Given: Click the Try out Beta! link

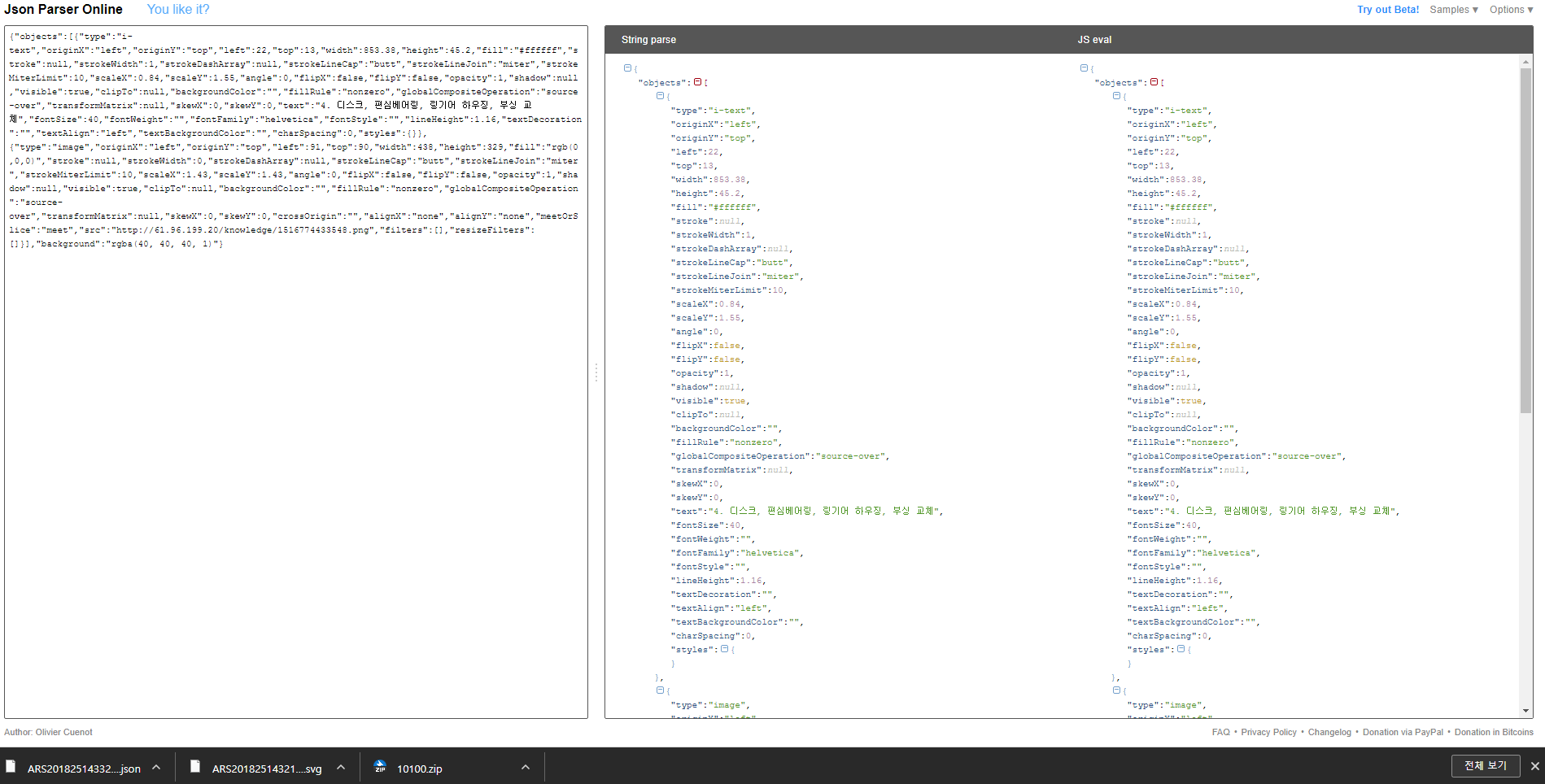Looking at the screenshot, I should [1388, 10].
